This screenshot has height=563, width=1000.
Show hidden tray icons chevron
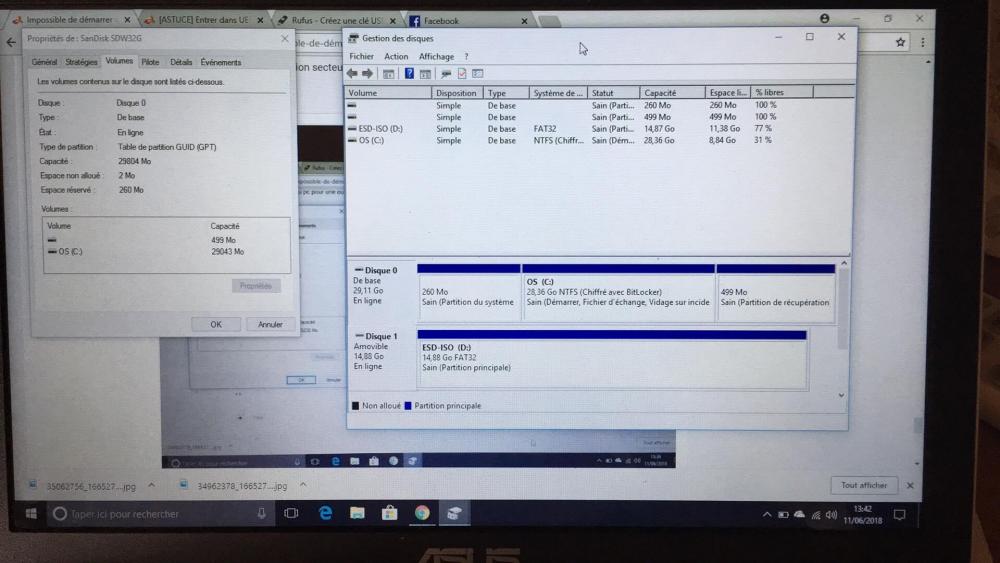pyautogui.click(x=767, y=515)
